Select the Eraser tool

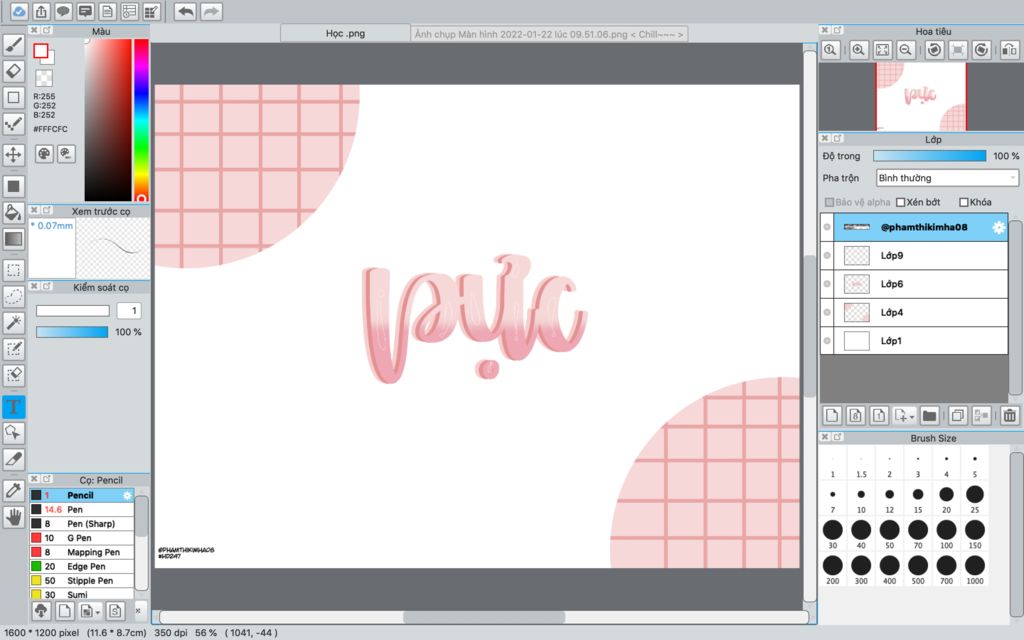pyautogui.click(x=13, y=71)
